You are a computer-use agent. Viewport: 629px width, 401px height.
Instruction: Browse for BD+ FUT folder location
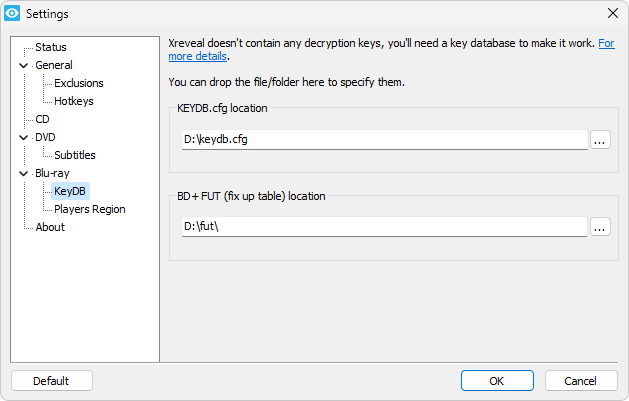pos(600,227)
